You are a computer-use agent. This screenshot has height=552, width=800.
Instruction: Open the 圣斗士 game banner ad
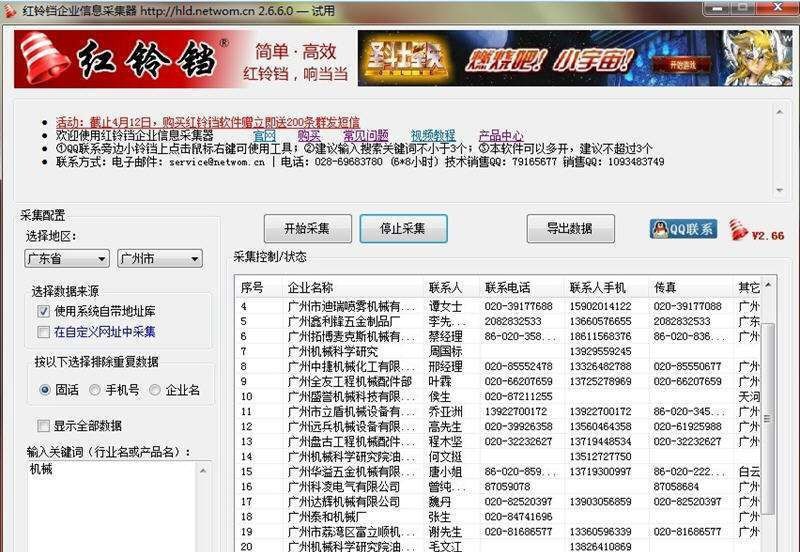pos(574,58)
